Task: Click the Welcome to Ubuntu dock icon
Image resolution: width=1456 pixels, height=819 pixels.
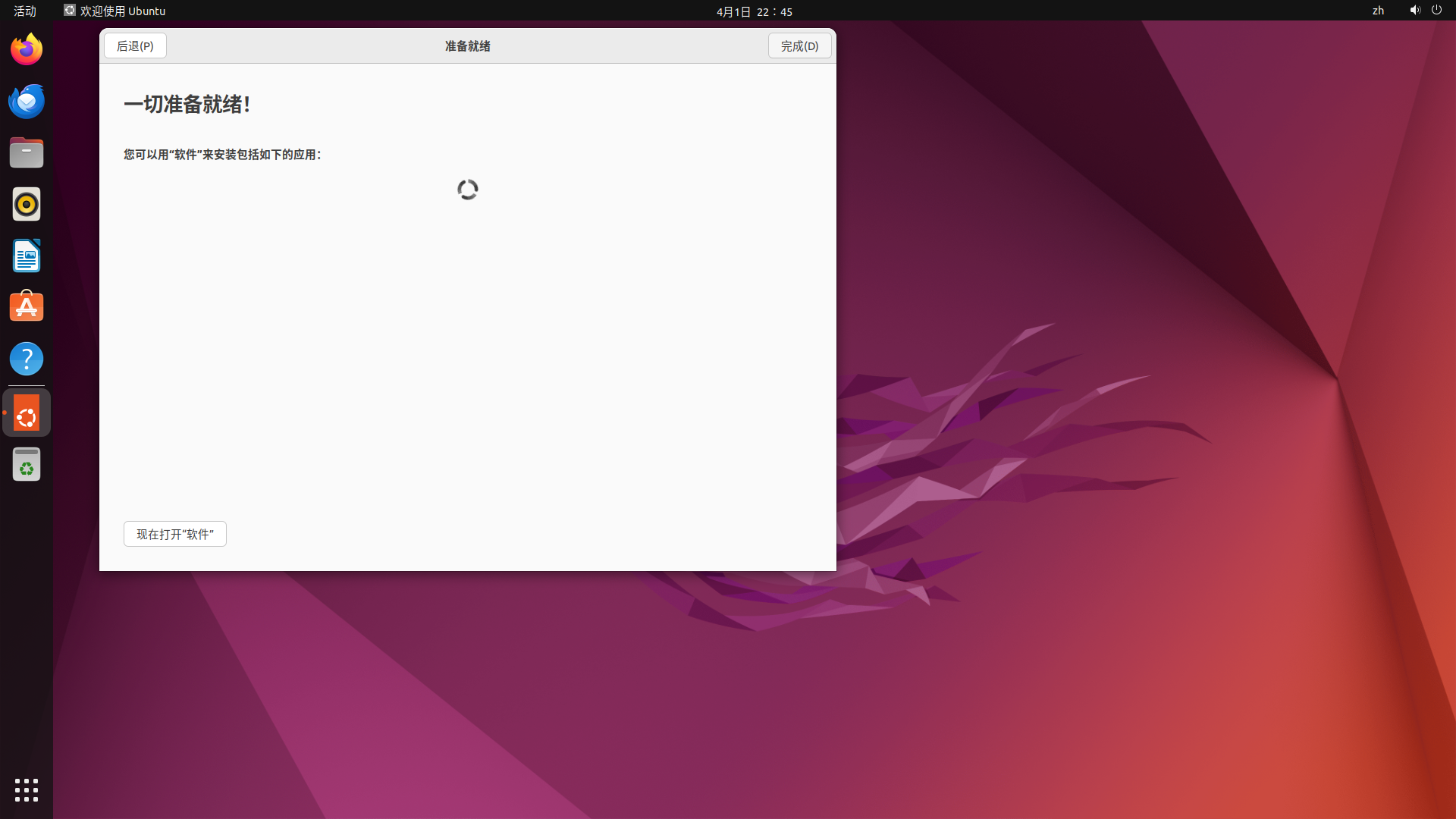Action: [27, 414]
